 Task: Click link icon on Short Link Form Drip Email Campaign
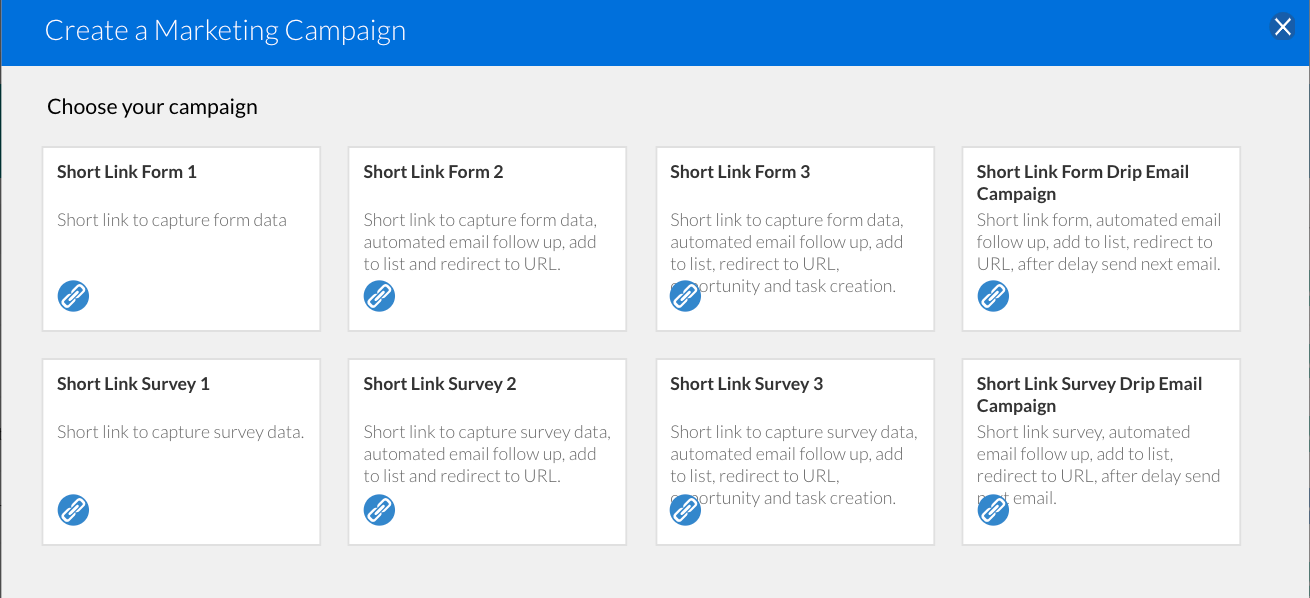click(993, 296)
